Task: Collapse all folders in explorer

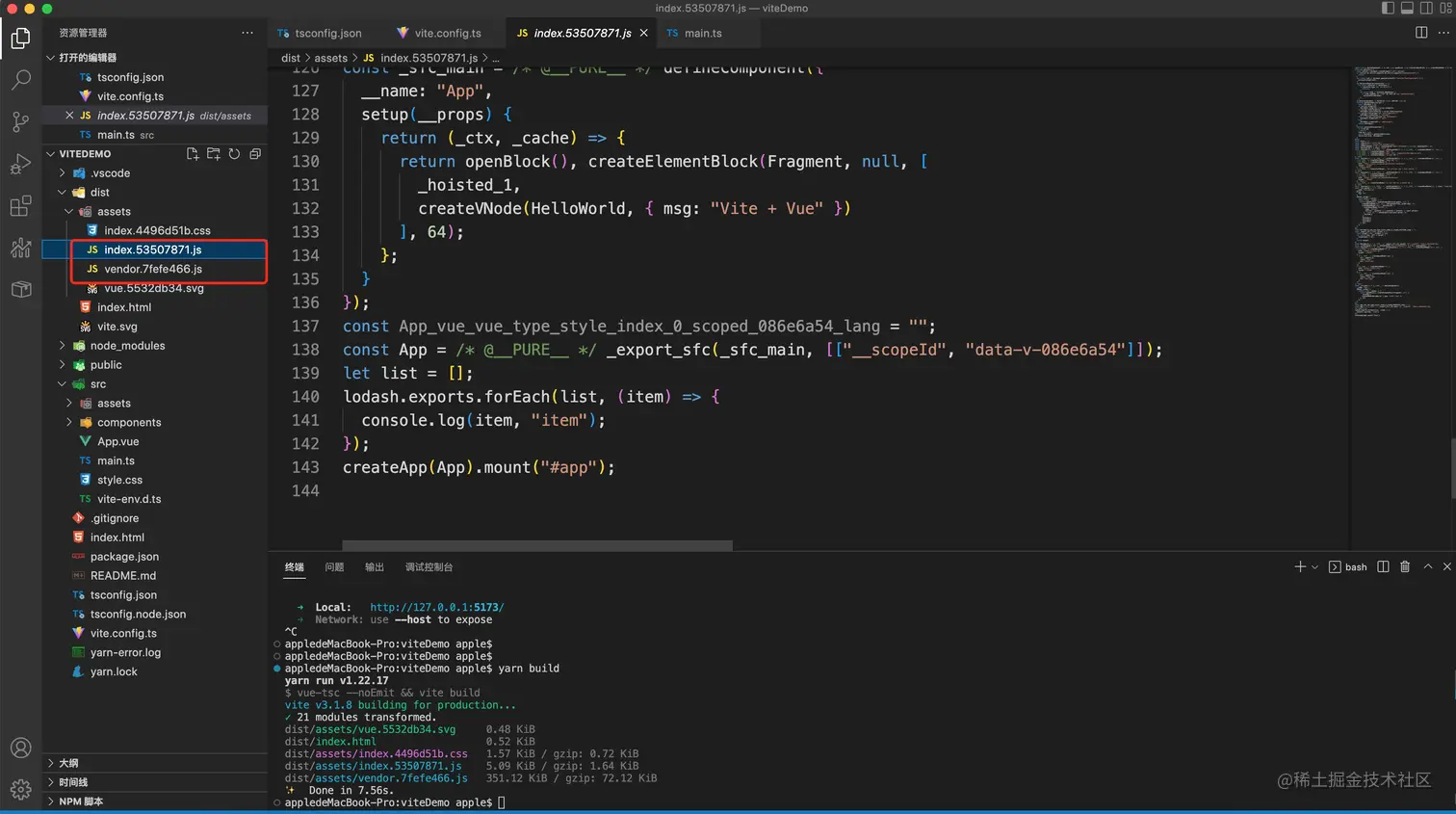Action: (x=255, y=154)
